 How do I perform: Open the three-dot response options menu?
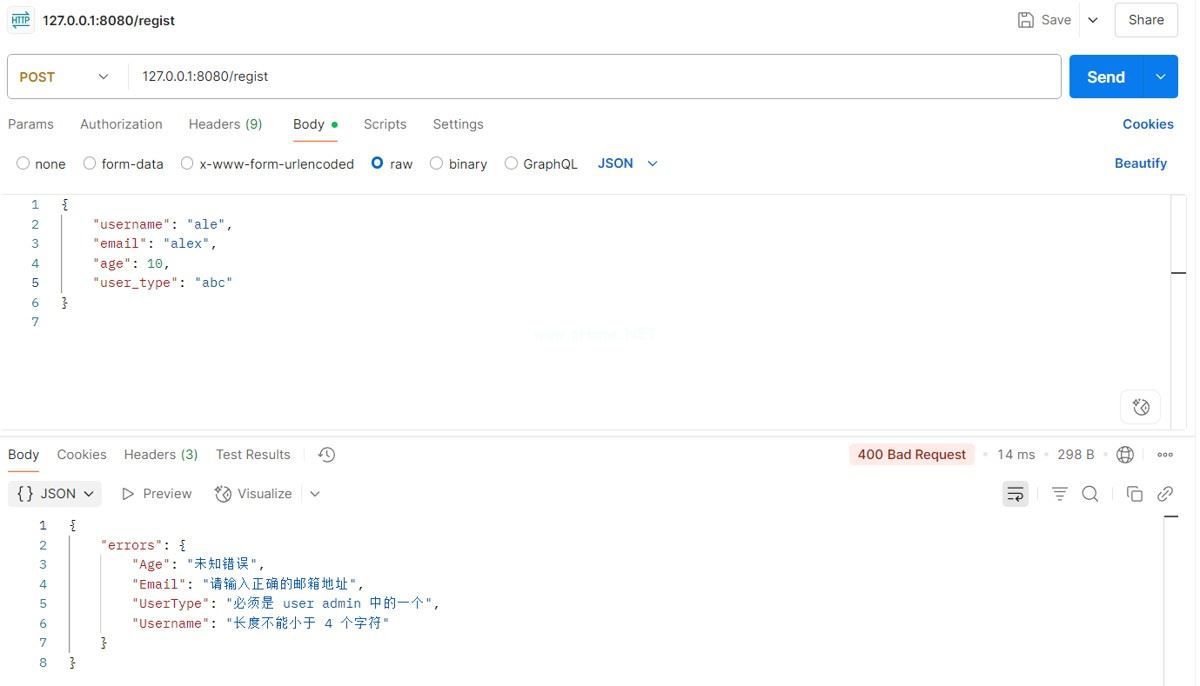click(x=1165, y=455)
